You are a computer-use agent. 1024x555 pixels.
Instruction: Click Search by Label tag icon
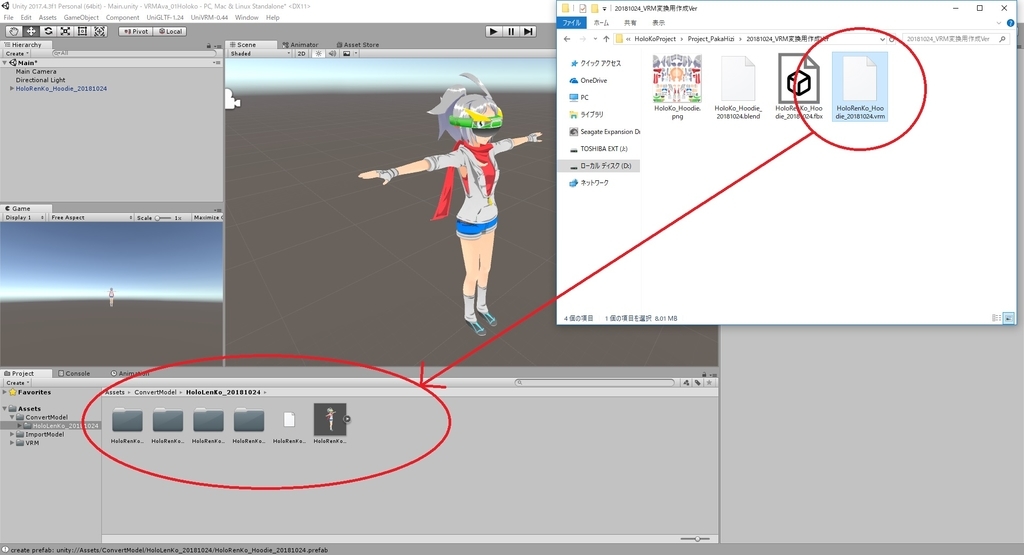point(697,383)
